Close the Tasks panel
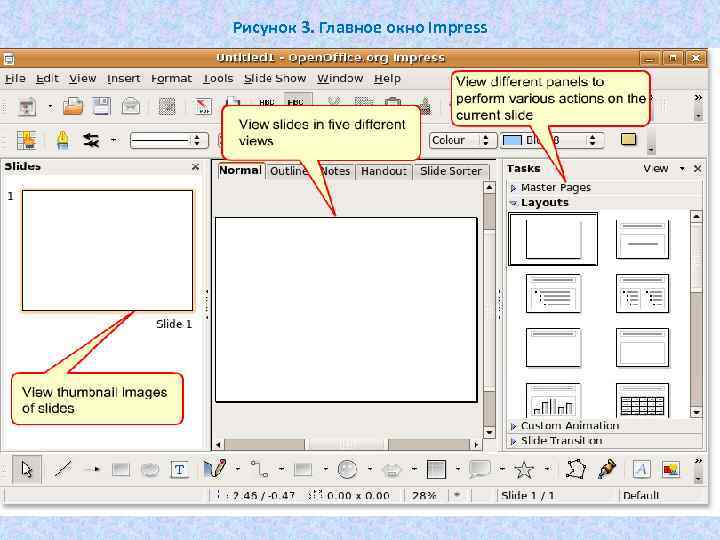Image resolution: width=720 pixels, height=540 pixels. [x=698, y=169]
